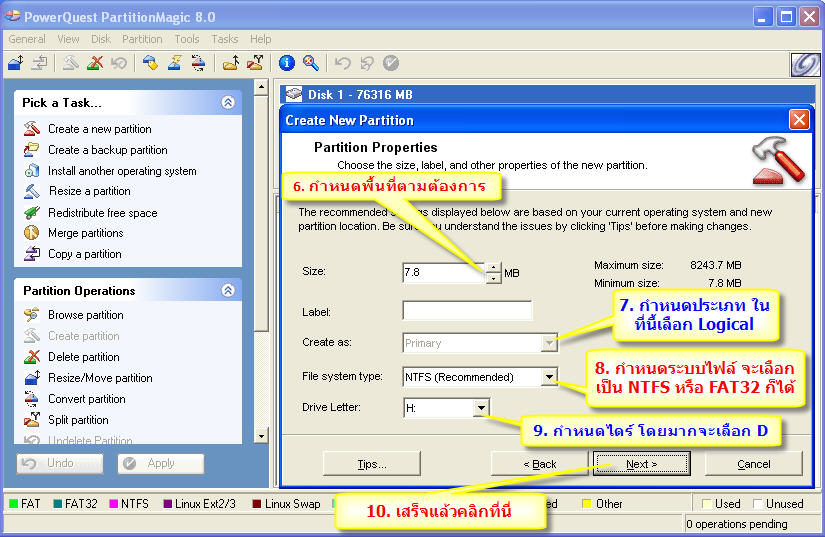Click the Delete partition operation icon
Screen dimensions: 825x537
point(32,357)
